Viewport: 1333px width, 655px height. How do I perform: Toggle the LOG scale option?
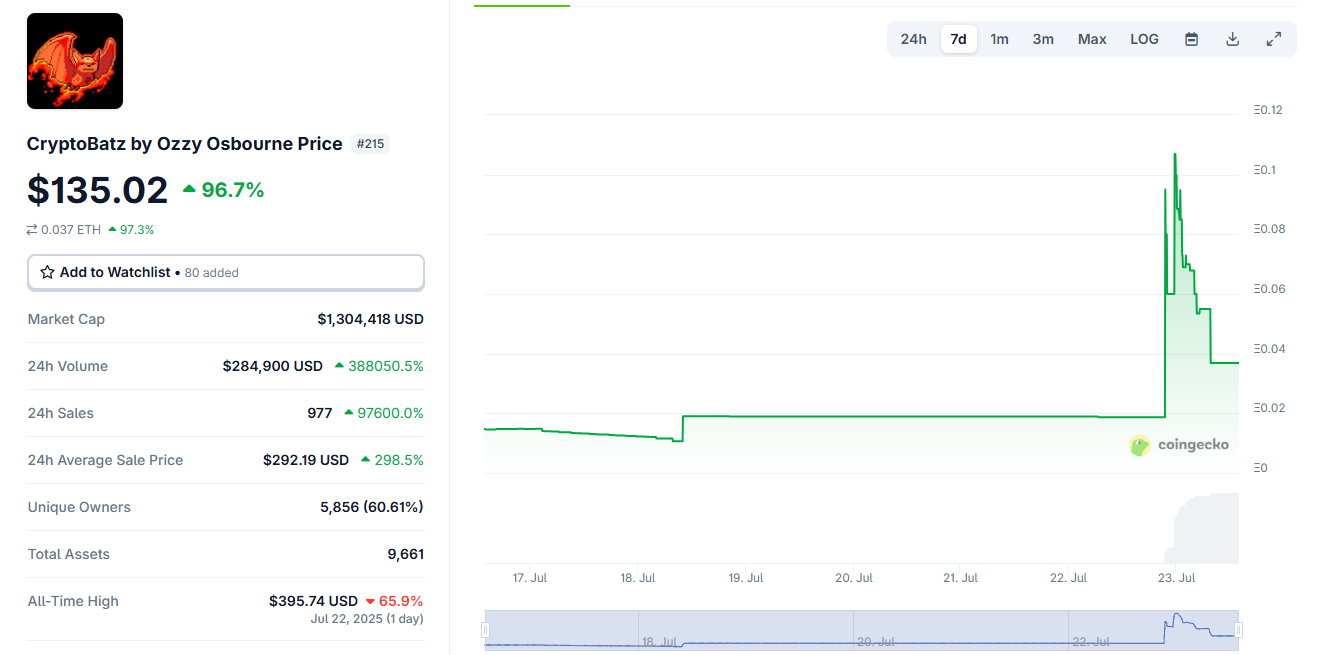(x=1144, y=39)
